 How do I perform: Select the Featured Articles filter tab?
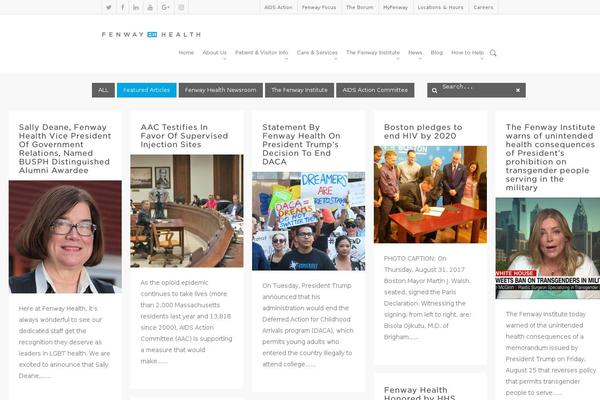pos(147,90)
